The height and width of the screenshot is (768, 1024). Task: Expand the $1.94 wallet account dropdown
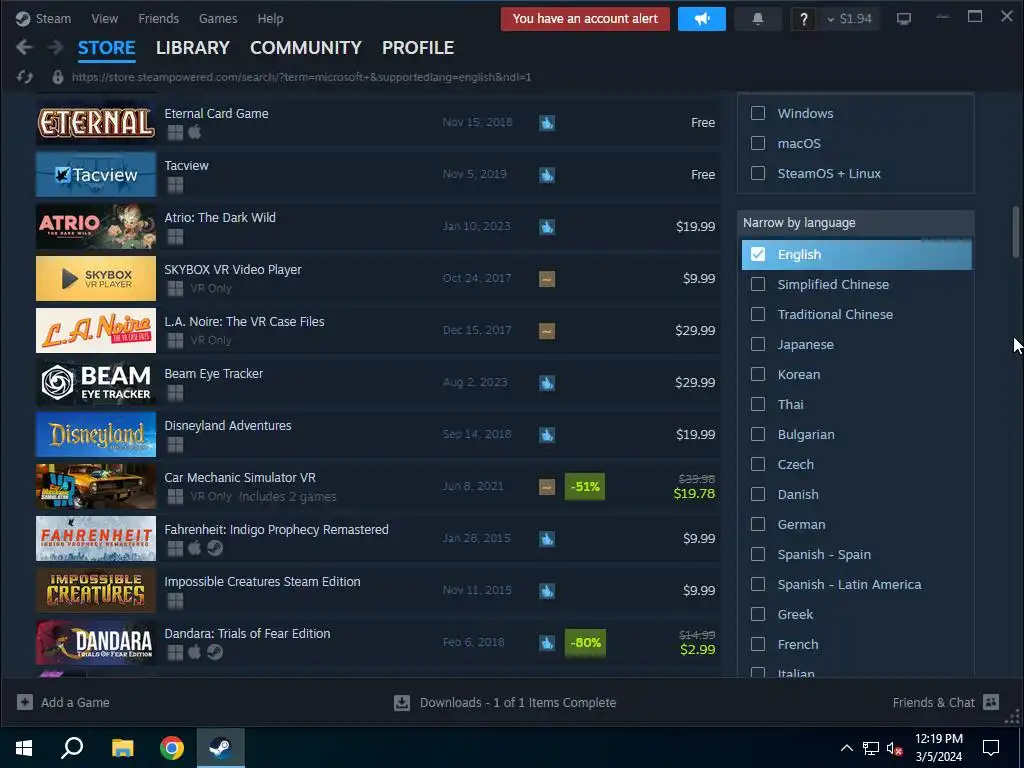tap(849, 19)
